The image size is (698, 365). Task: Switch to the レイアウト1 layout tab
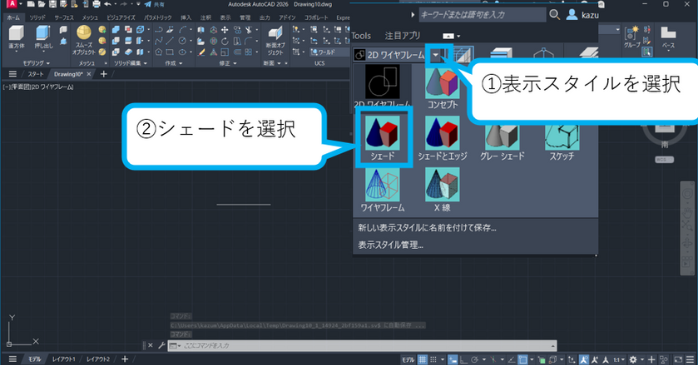pyautogui.click(x=63, y=359)
